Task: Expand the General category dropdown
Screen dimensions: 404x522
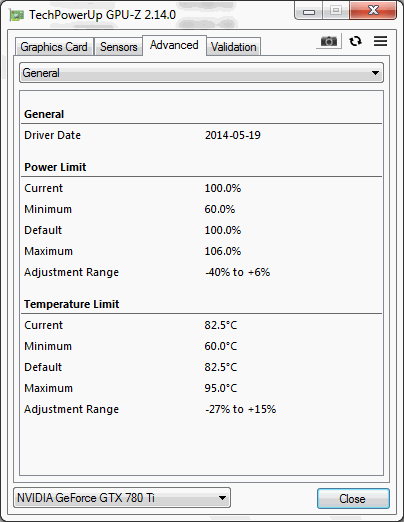Action: 201,73
